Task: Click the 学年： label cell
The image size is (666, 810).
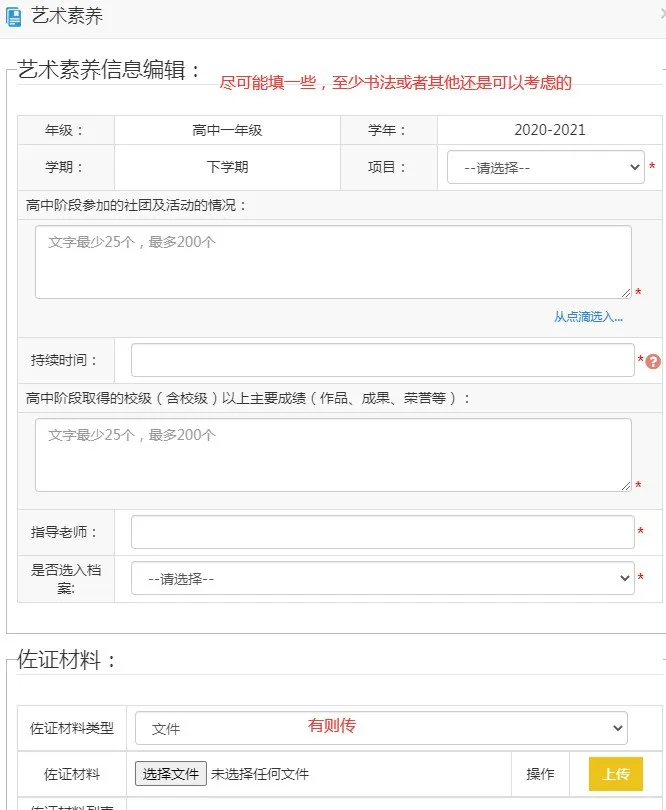Action: [x=389, y=130]
